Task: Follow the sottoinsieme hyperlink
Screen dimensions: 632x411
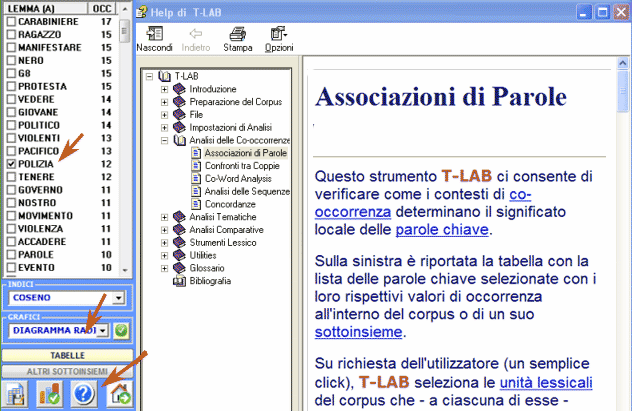Action: coord(358,332)
